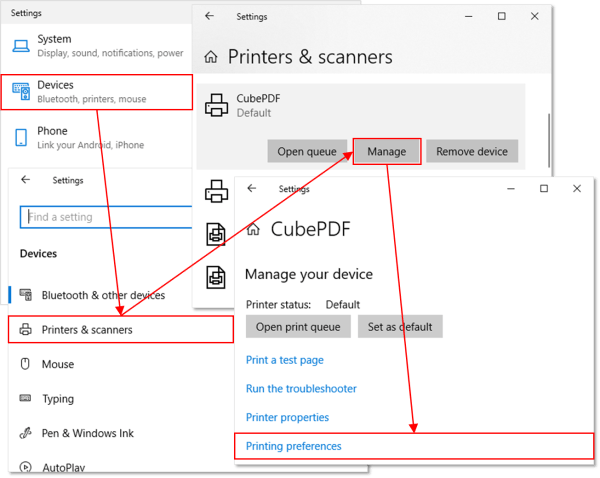Screen dimensions: 600x478
Task: Open Print a test page link
Action: pos(285,360)
